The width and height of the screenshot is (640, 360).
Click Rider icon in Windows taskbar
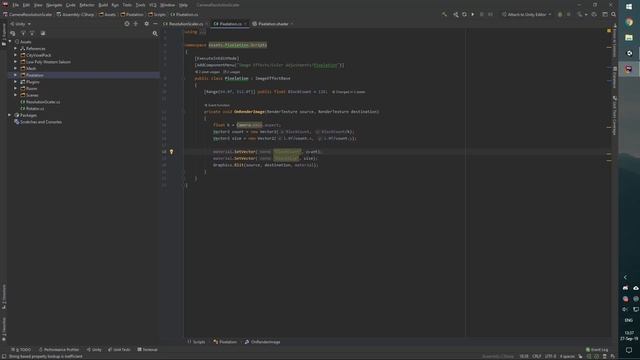[629, 69]
